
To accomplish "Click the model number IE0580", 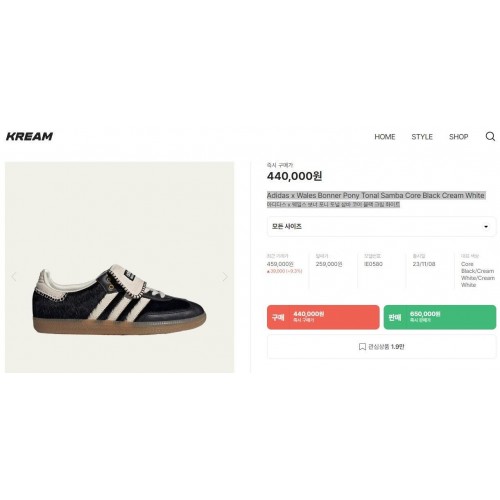I will coord(373,264).
